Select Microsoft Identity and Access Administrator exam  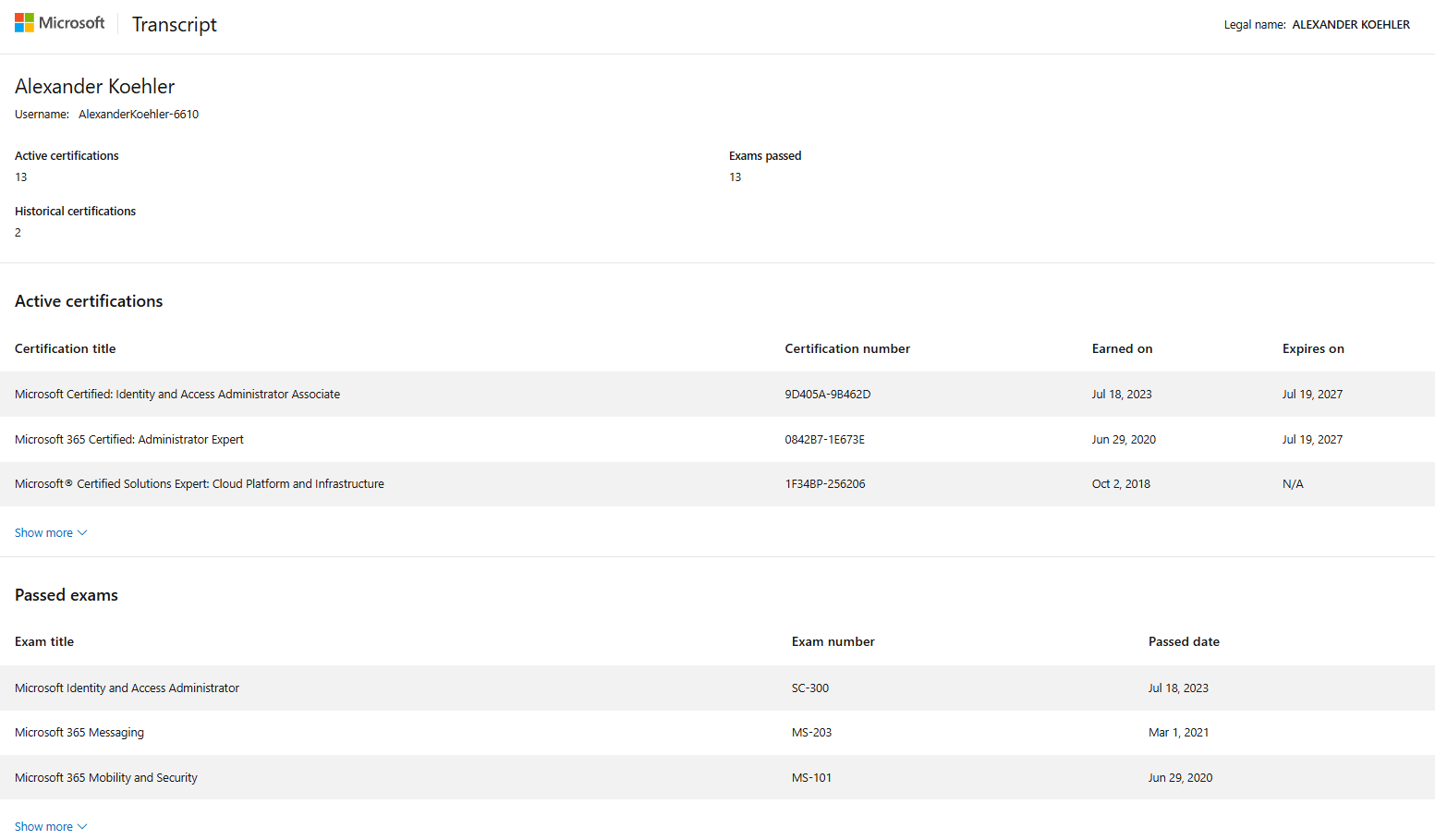coord(127,688)
